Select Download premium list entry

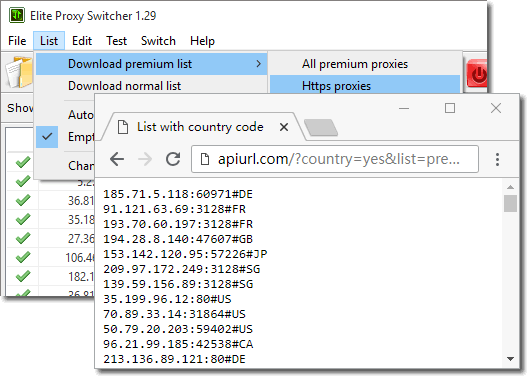pyautogui.click(x=152, y=64)
